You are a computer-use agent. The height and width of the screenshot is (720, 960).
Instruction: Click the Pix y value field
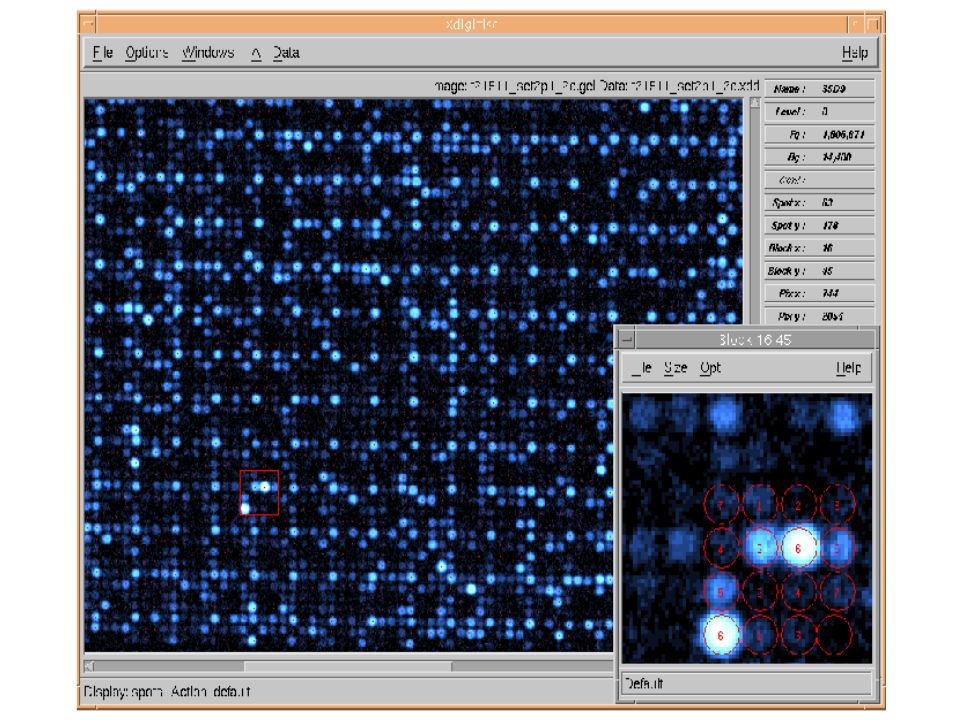click(819, 316)
